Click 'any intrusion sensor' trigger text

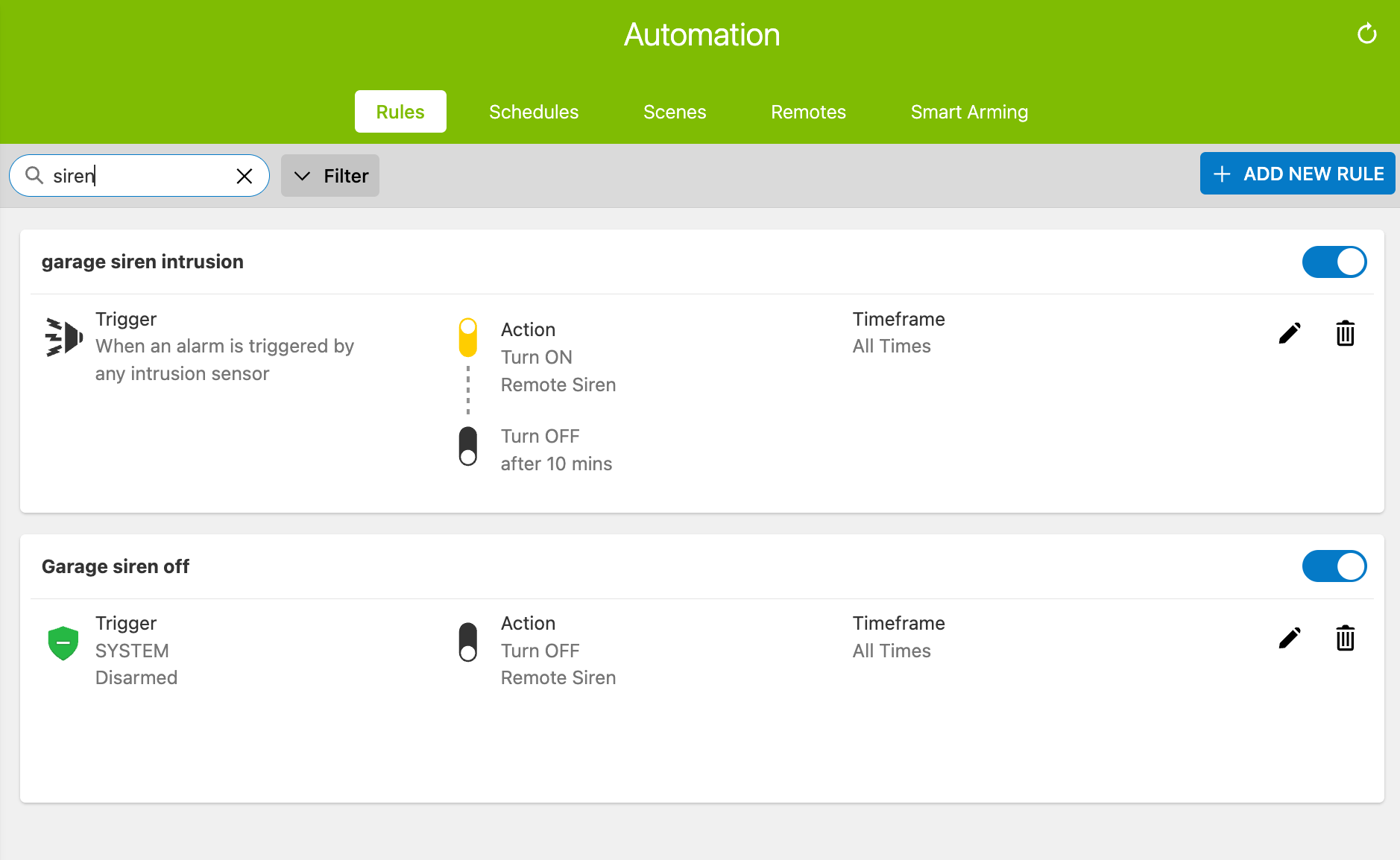click(183, 373)
